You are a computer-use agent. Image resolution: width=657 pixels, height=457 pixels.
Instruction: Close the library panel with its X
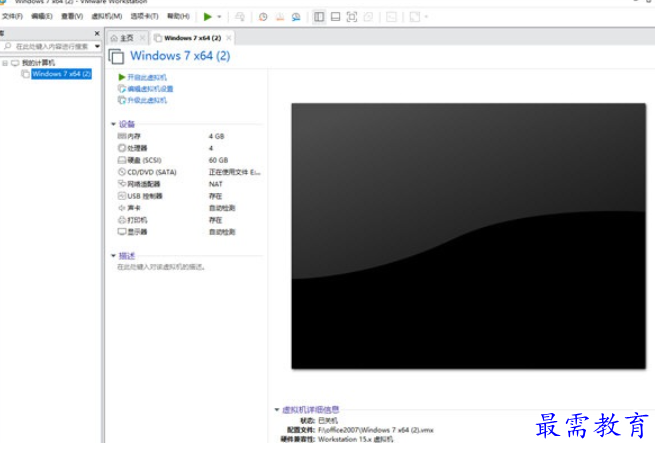(97, 33)
